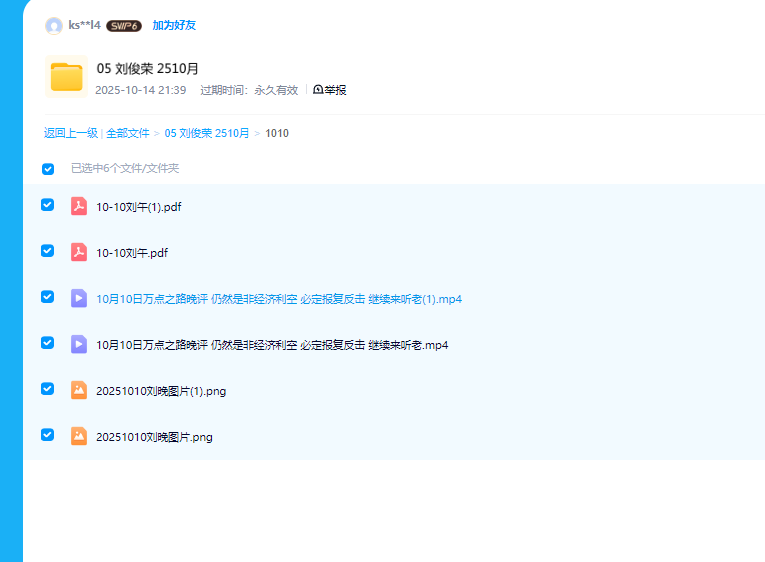Uncheck the checkbox for 10-10刘午(1).pdf
765x562 pixels.
[x=47, y=205]
